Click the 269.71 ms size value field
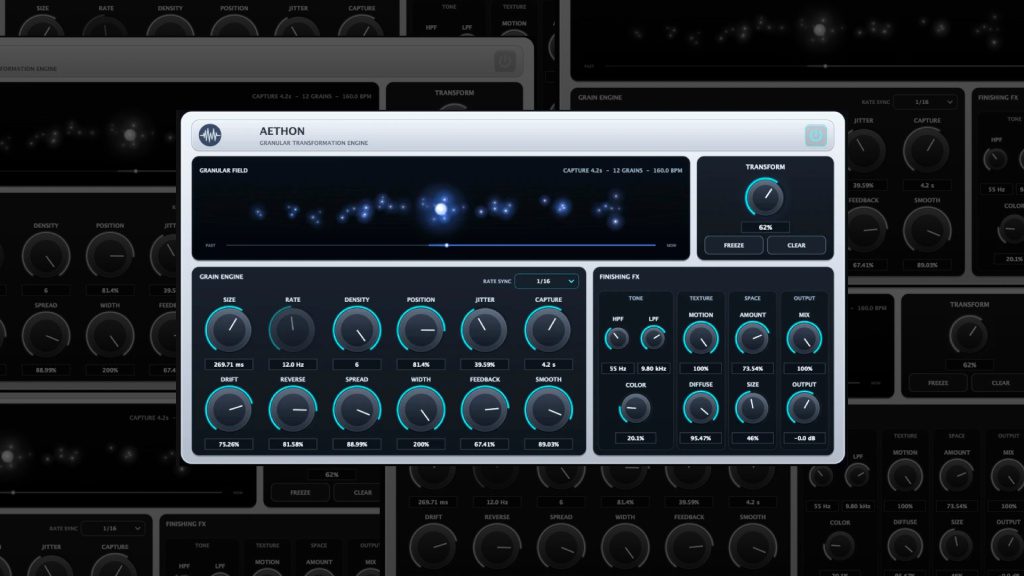Image resolution: width=1024 pixels, height=576 pixels. 229,364
